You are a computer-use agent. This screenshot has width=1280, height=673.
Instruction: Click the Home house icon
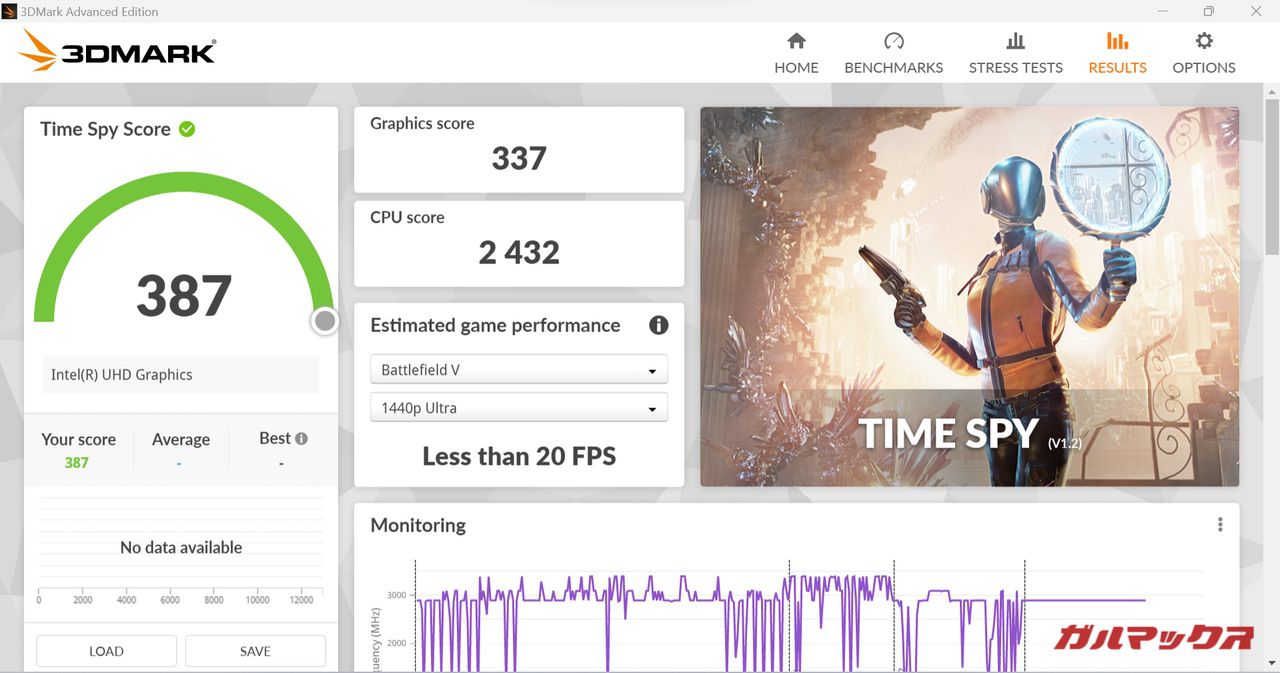coord(796,41)
